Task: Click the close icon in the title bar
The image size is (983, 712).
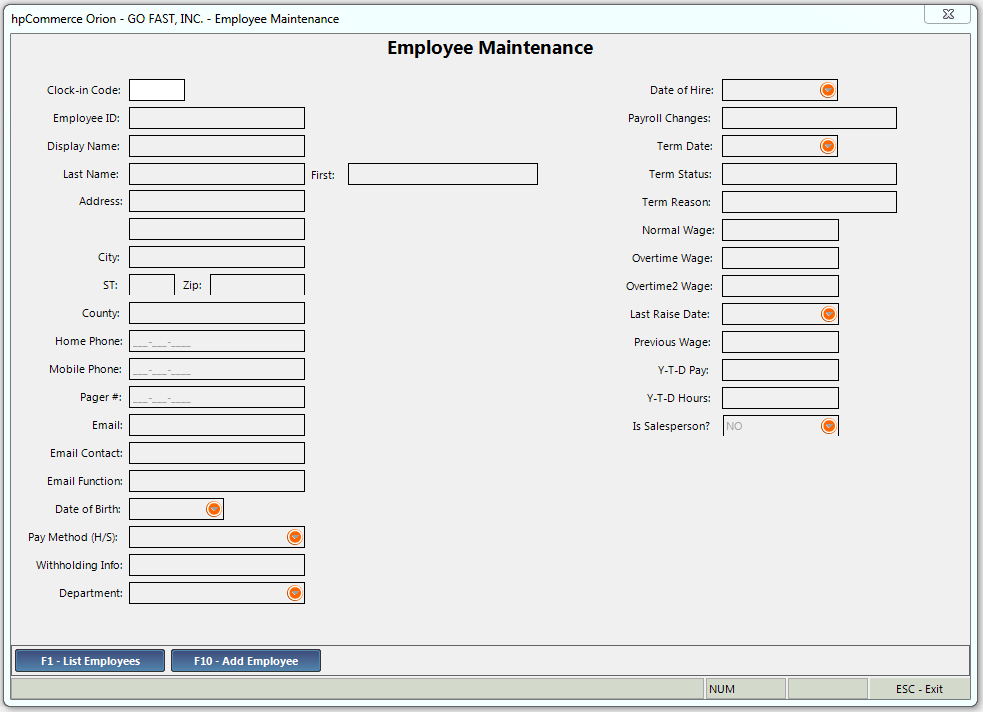Action: (947, 14)
